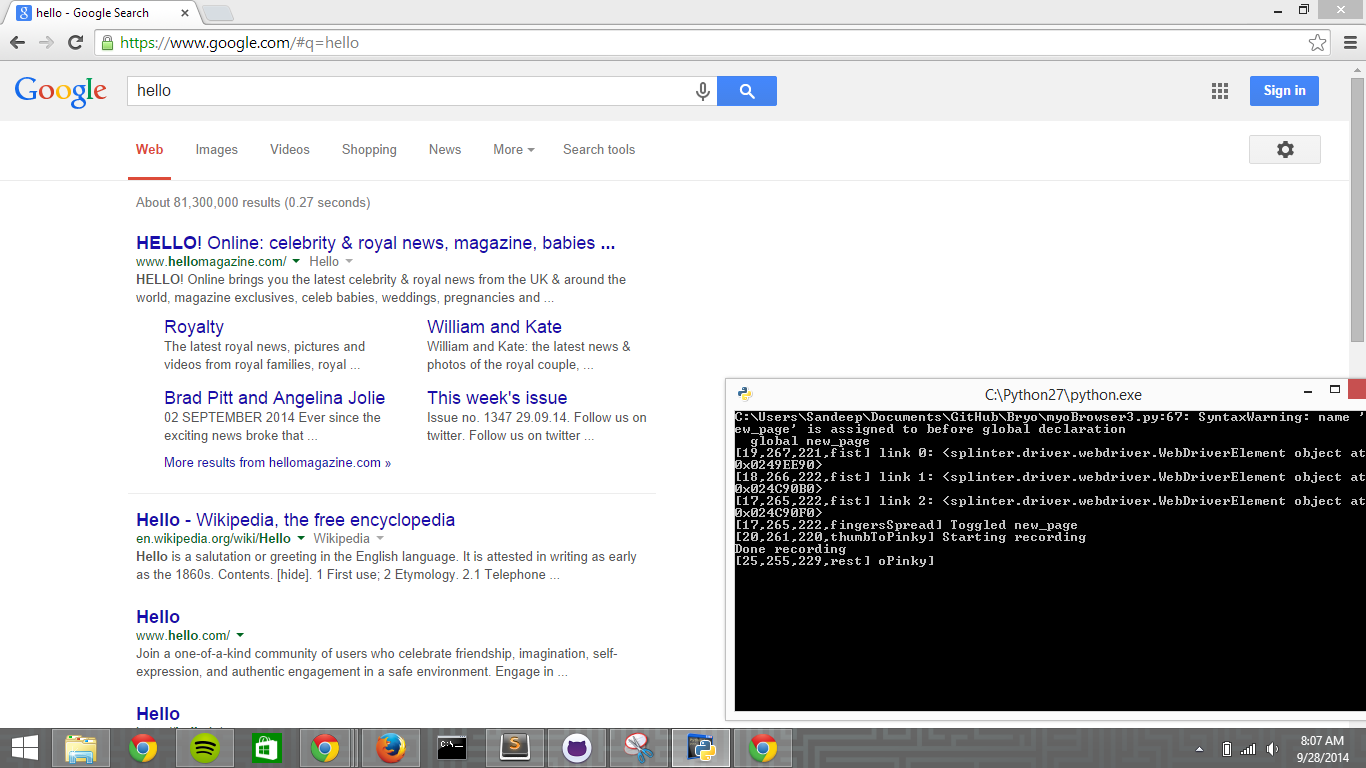
Task: Open the grey 'Wikipedia' dropdown arrow
Action: (x=378, y=538)
